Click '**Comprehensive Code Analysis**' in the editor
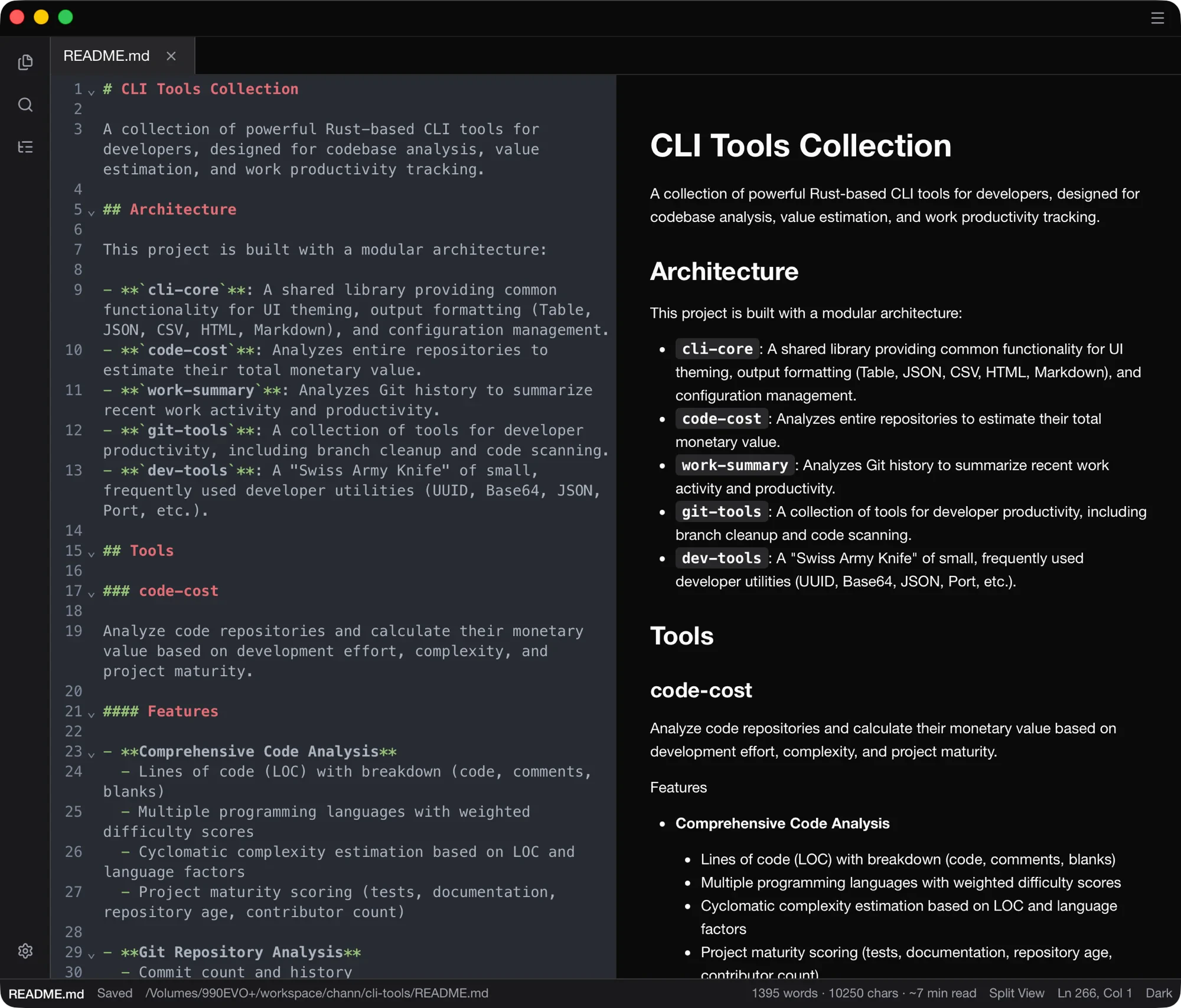This screenshot has width=1181, height=1008. coord(259,752)
